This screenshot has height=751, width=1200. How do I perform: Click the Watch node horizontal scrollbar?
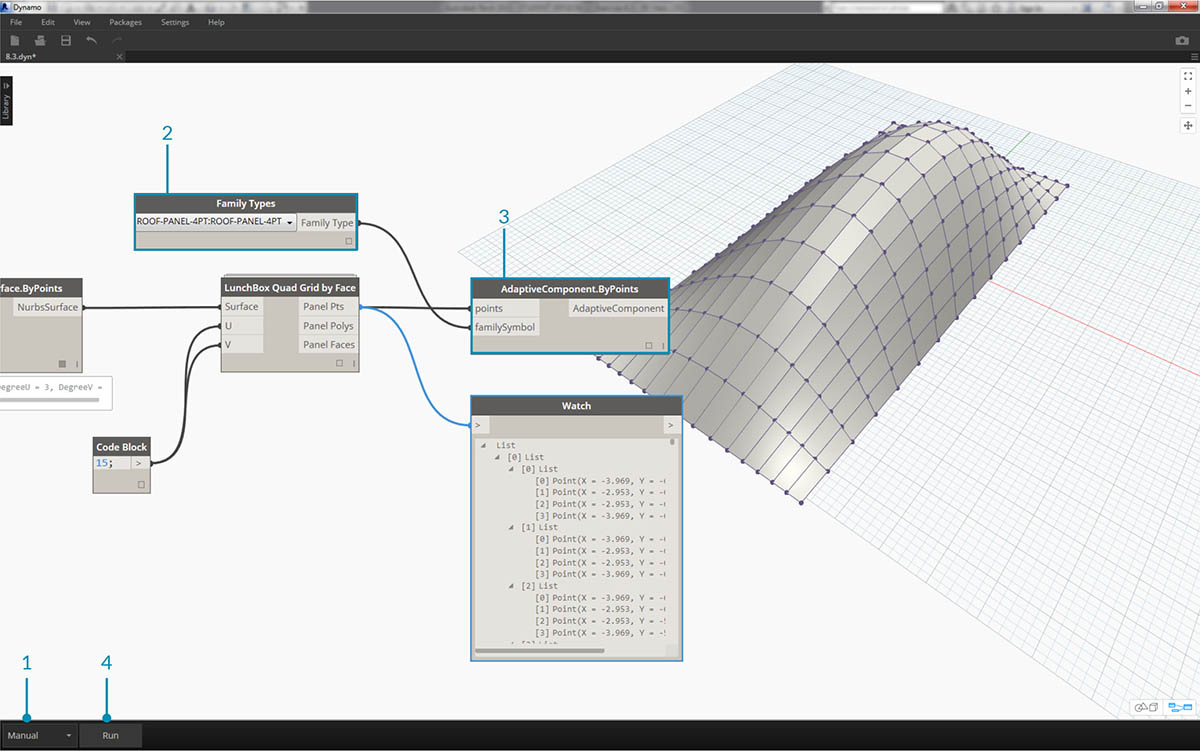tap(540, 651)
